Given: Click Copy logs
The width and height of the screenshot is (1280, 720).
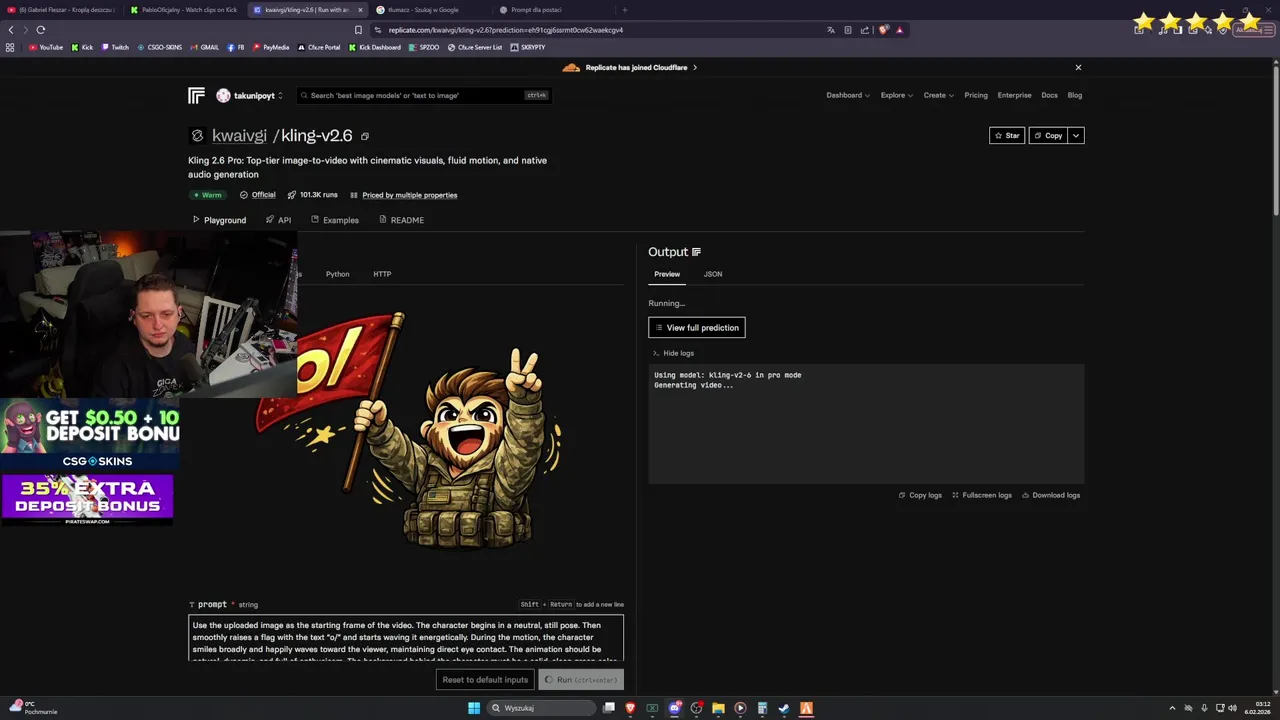Looking at the screenshot, I should click(920, 495).
